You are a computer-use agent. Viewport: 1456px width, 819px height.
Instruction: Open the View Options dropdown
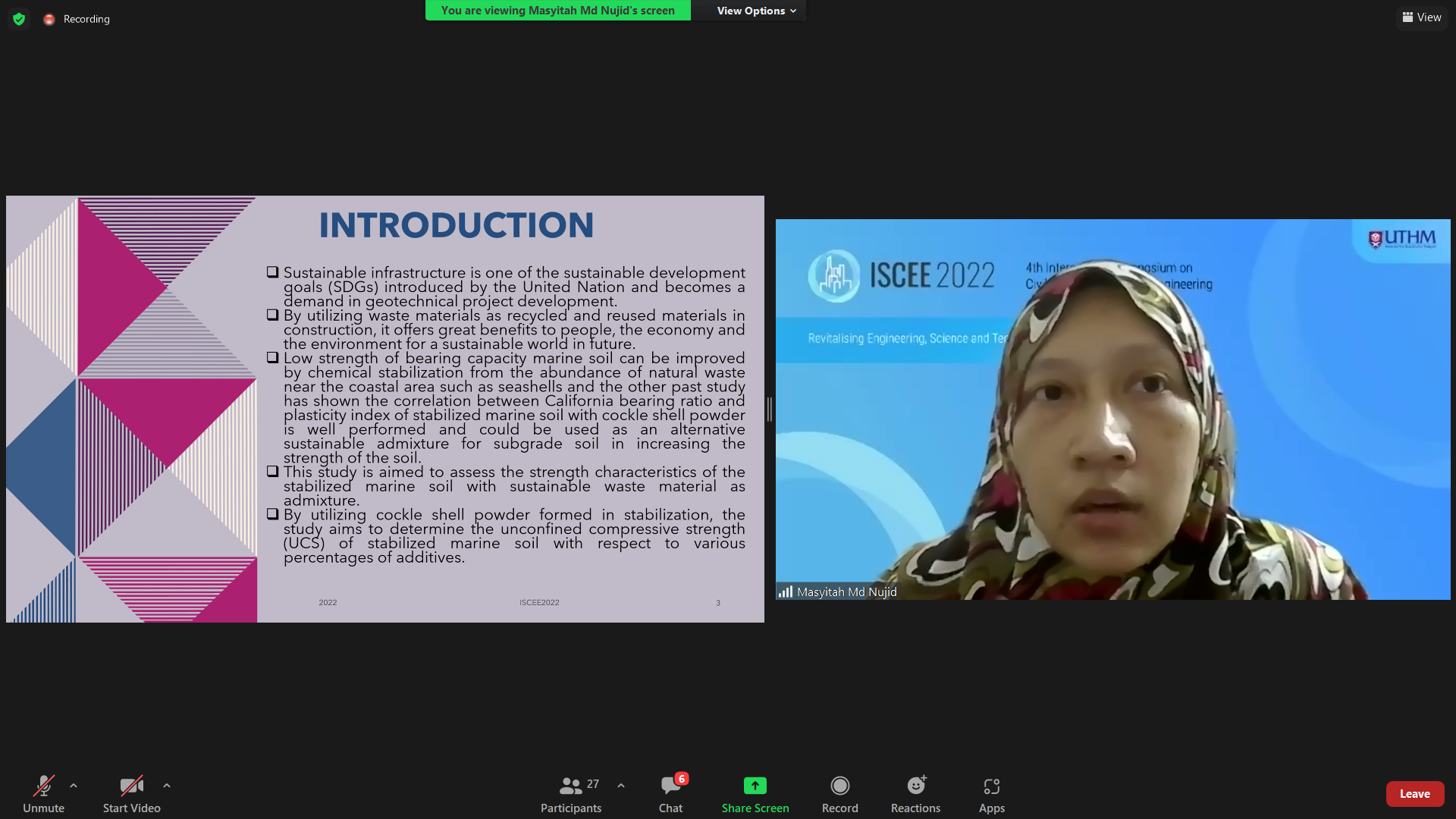point(756,11)
